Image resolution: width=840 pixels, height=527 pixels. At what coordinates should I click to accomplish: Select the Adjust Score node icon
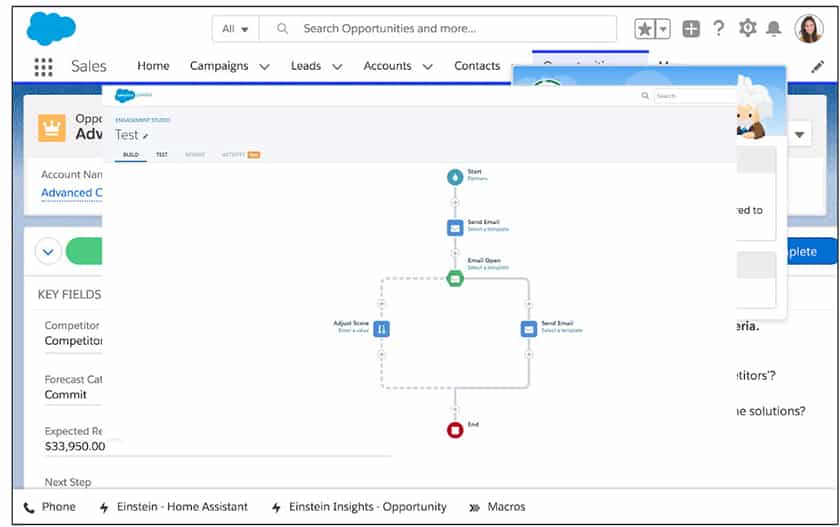tap(381, 329)
